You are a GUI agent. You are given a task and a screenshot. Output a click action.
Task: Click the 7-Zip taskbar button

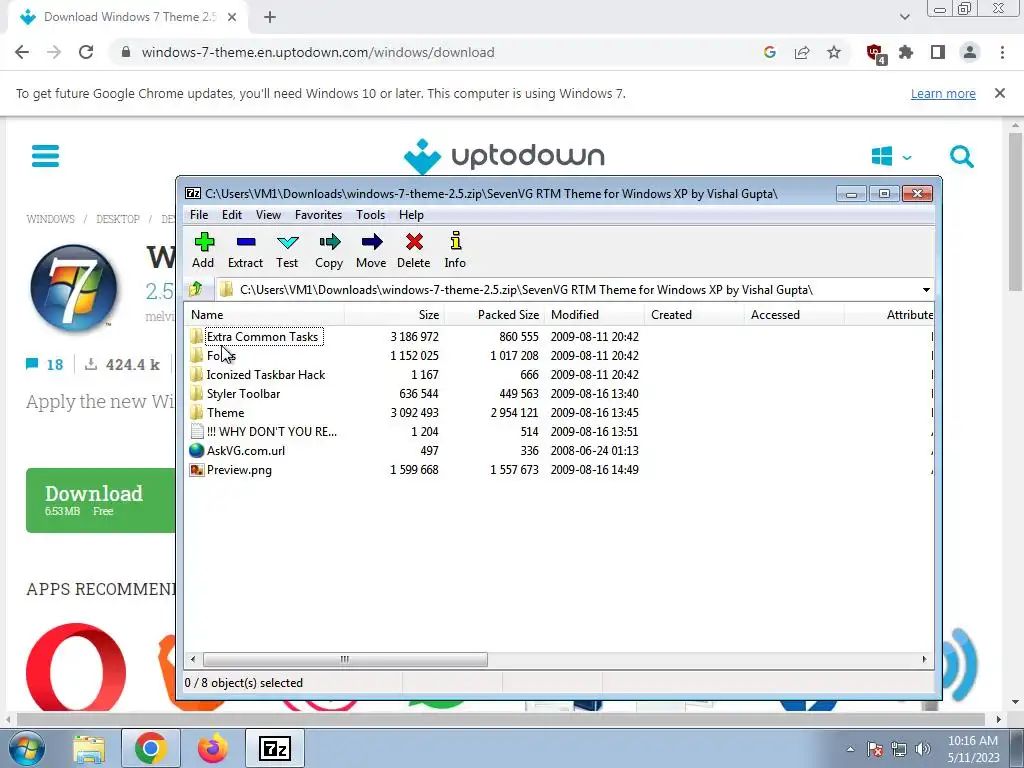pyautogui.click(x=275, y=748)
